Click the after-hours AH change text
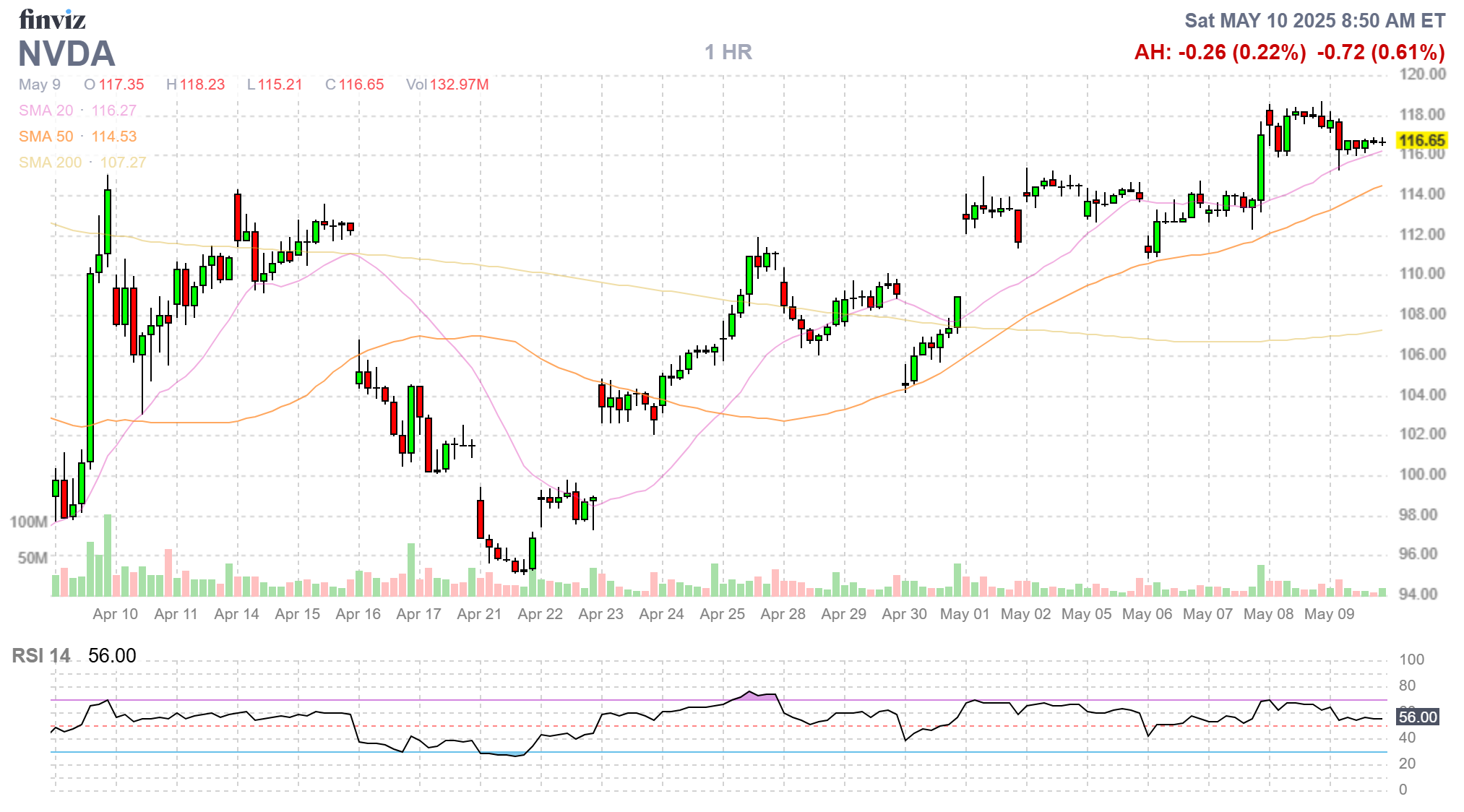Image resolution: width=1464 pixels, height=812 pixels. pyautogui.click(x=1220, y=52)
